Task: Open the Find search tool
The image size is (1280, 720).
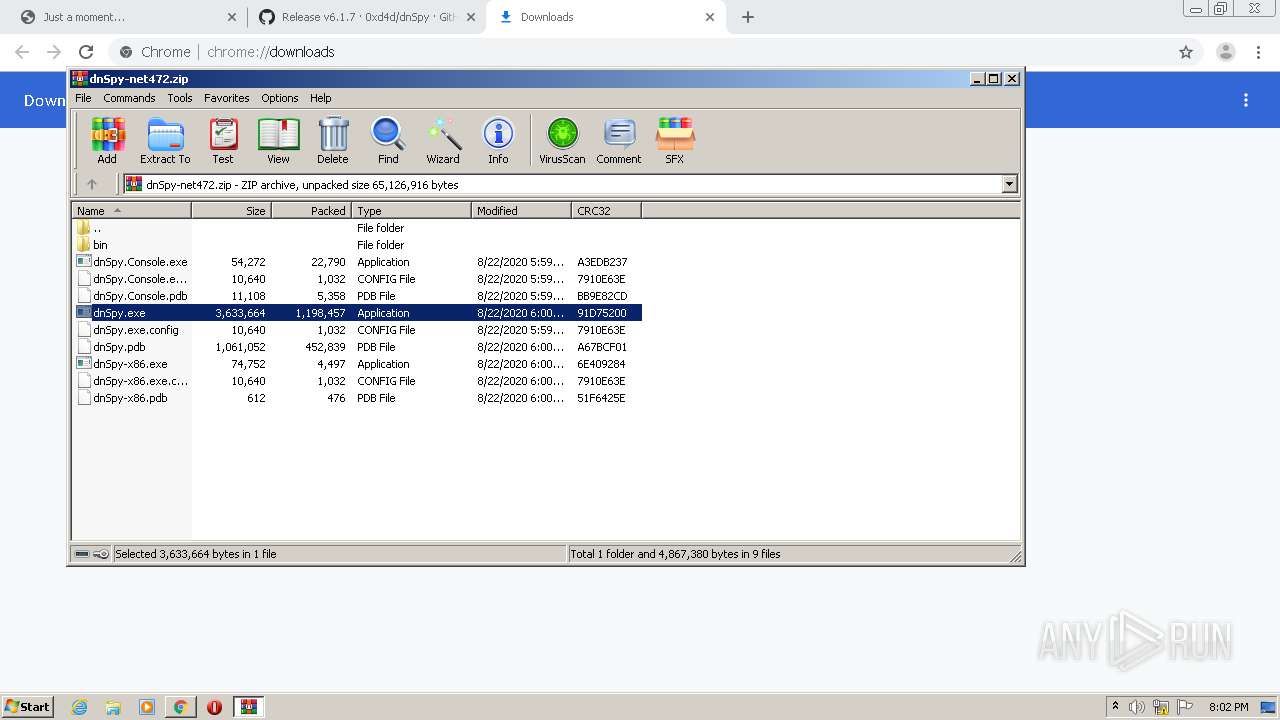Action: tap(388, 140)
